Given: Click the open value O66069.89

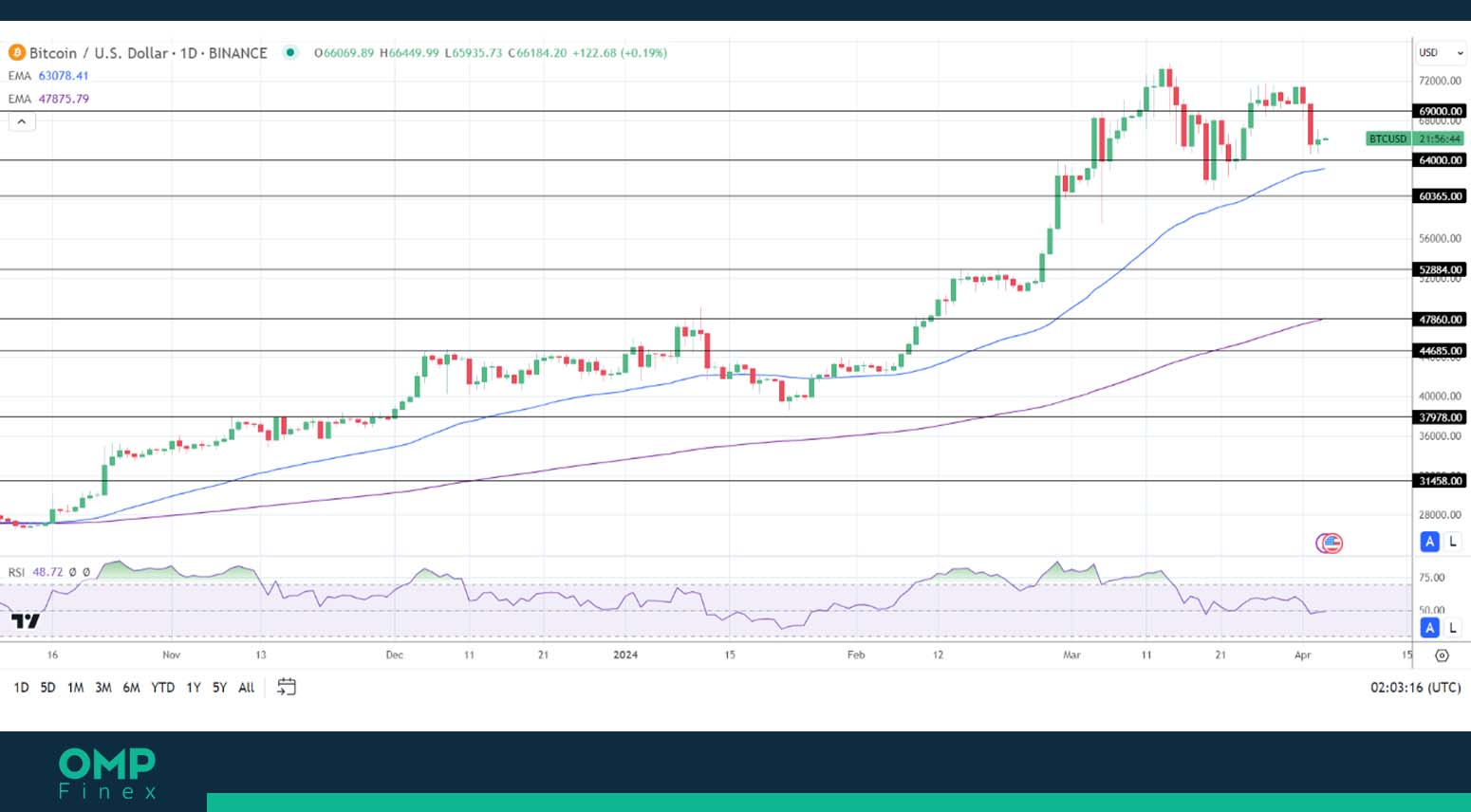Looking at the screenshot, I should pyautogui.click(x=344, y=53).
